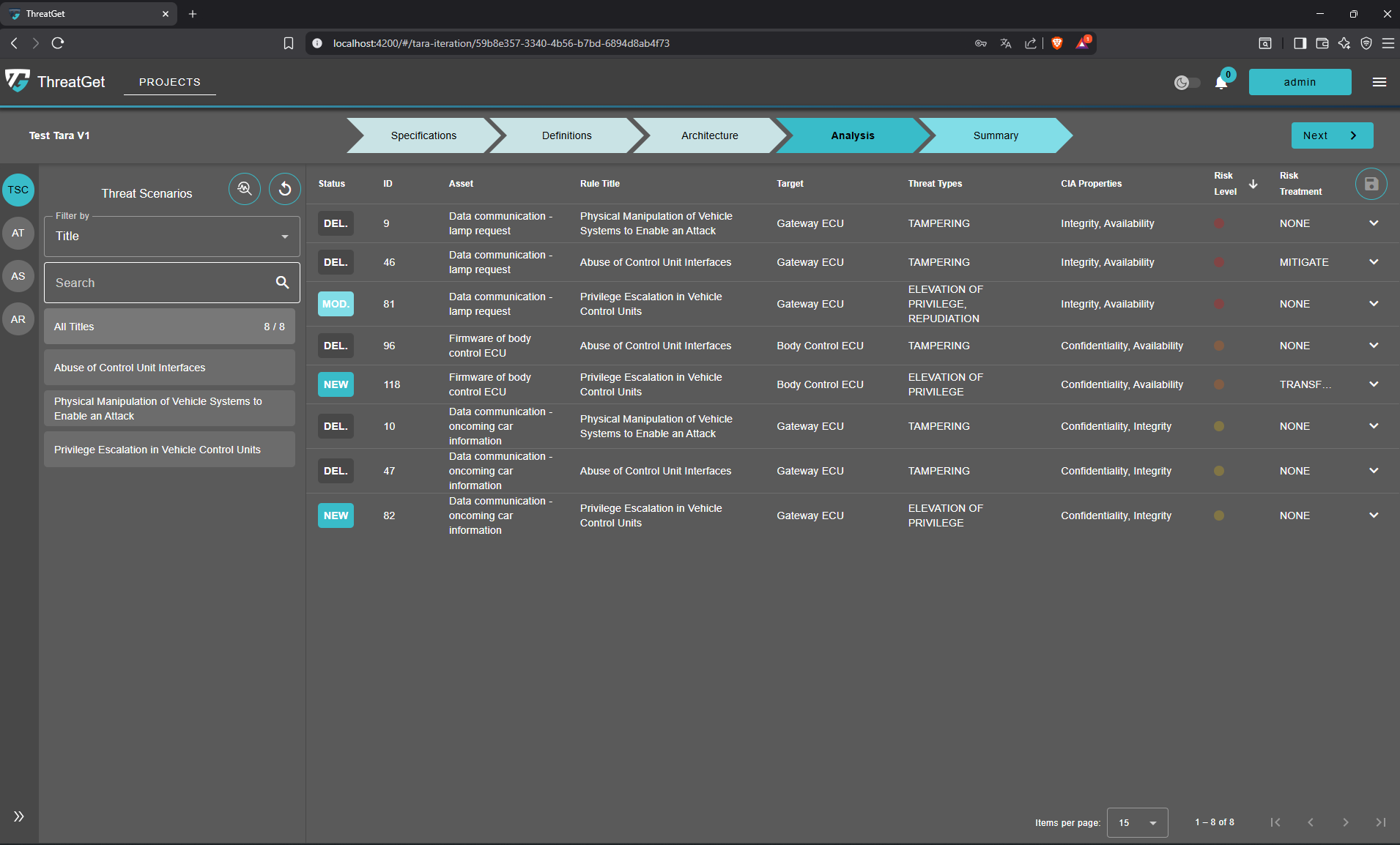Refresh the Threat Scenarios list

pos(284,189)
